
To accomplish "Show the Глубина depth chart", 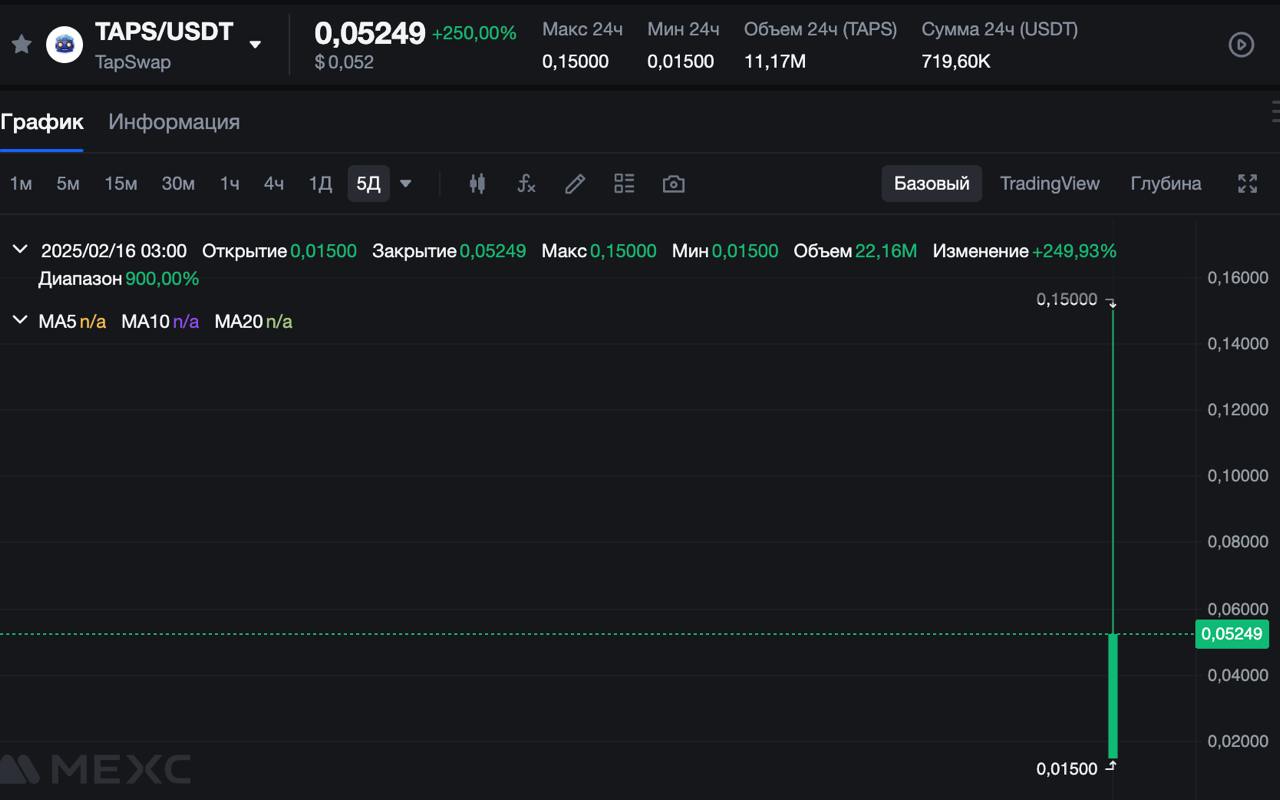I will coord(1166,184).
